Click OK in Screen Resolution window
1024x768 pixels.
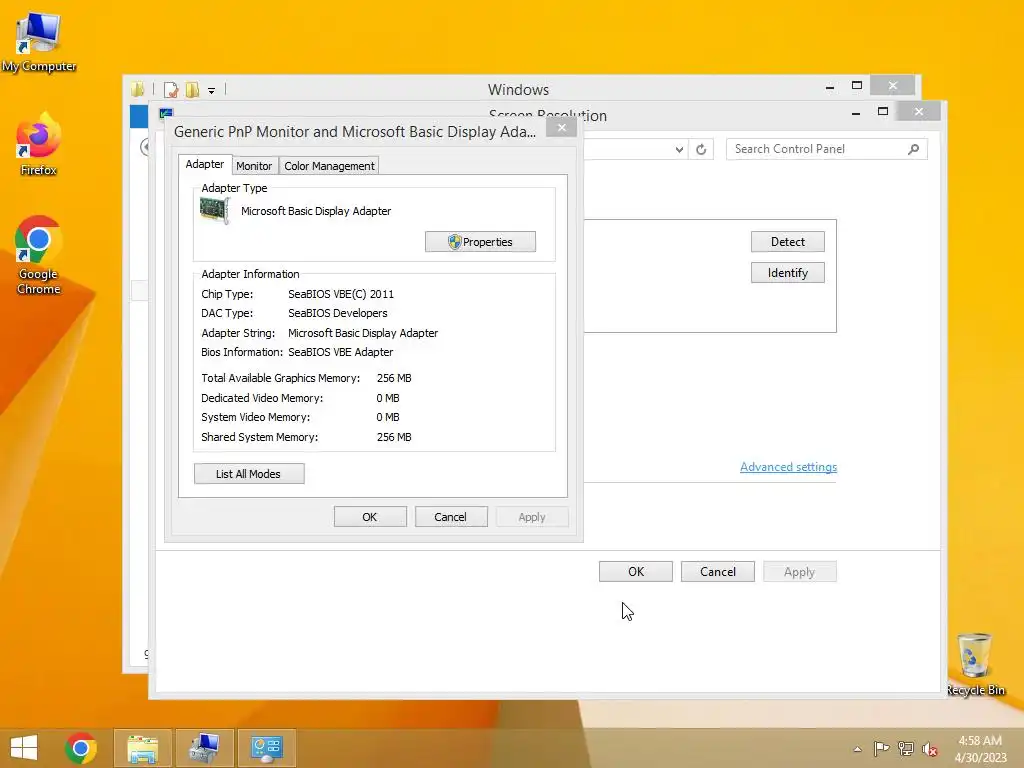pos(635,571)
